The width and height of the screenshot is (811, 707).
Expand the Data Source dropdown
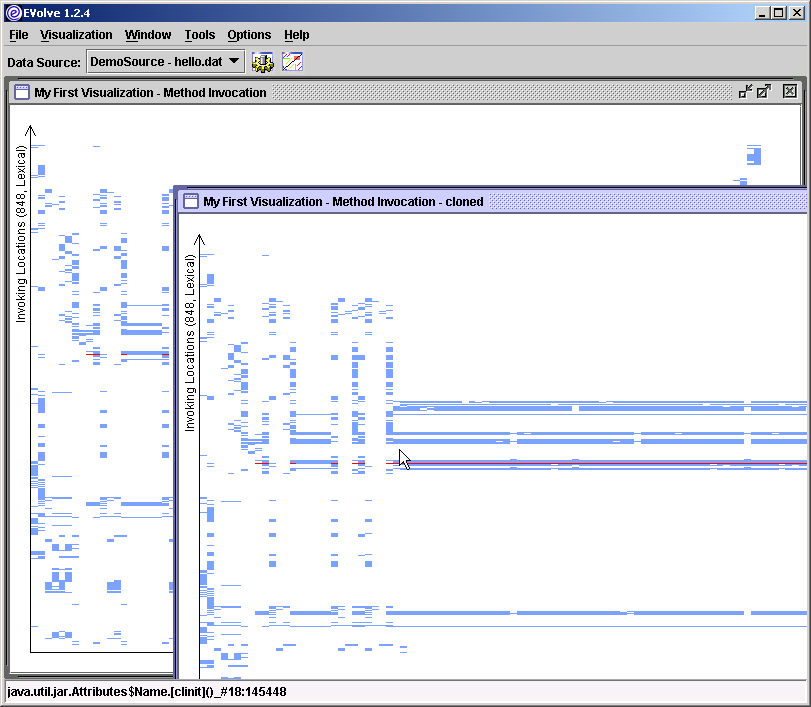pos(166,62)
